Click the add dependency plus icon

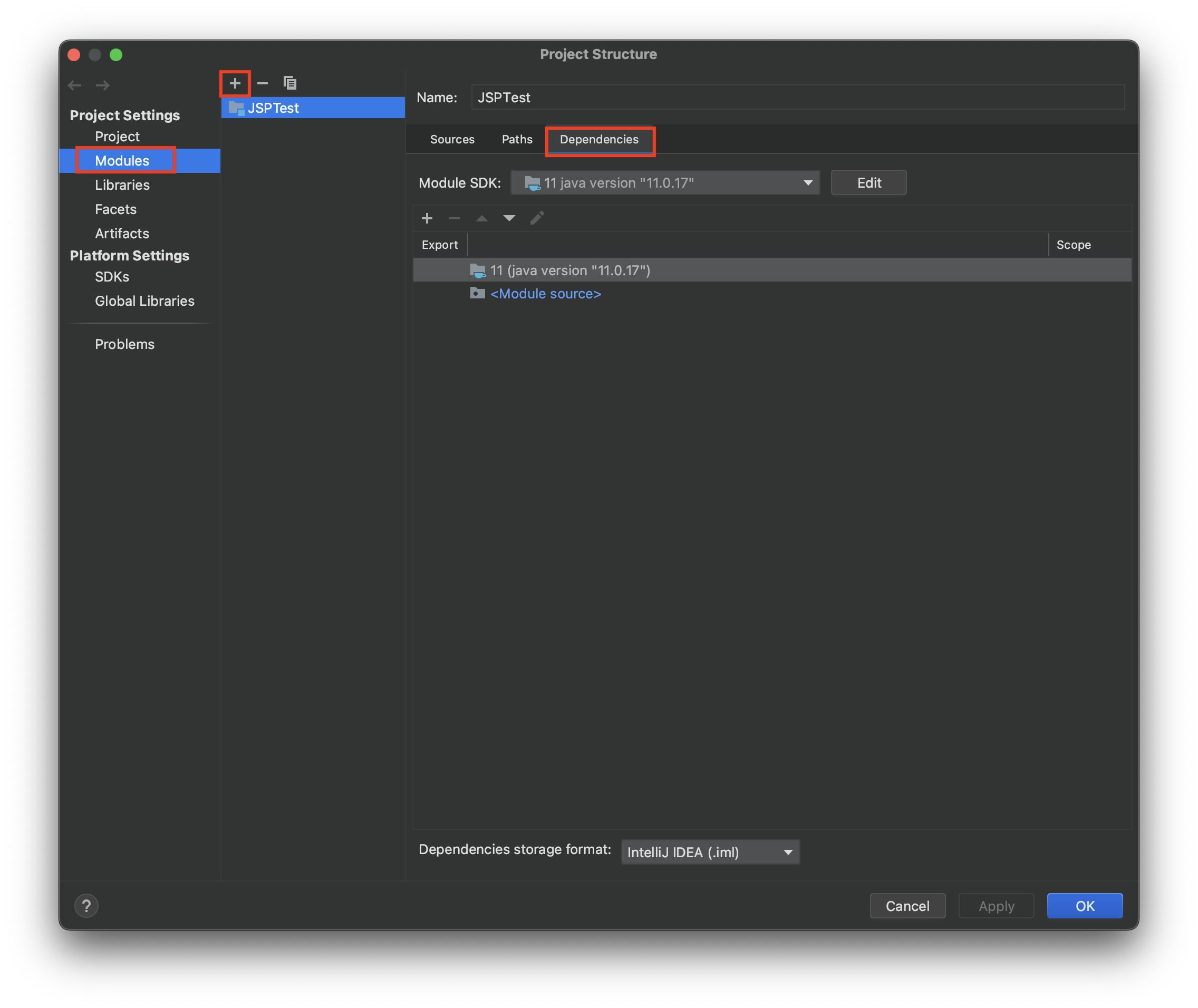[427, 218]
